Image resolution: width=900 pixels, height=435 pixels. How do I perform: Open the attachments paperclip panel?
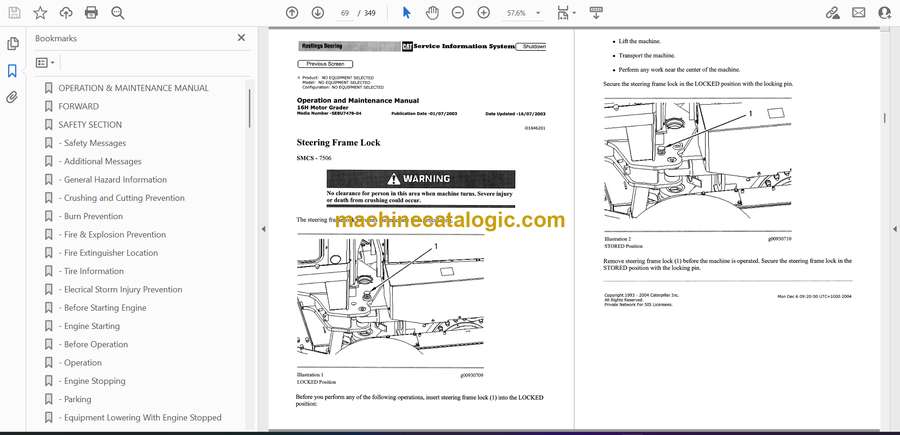pos(12,98)
